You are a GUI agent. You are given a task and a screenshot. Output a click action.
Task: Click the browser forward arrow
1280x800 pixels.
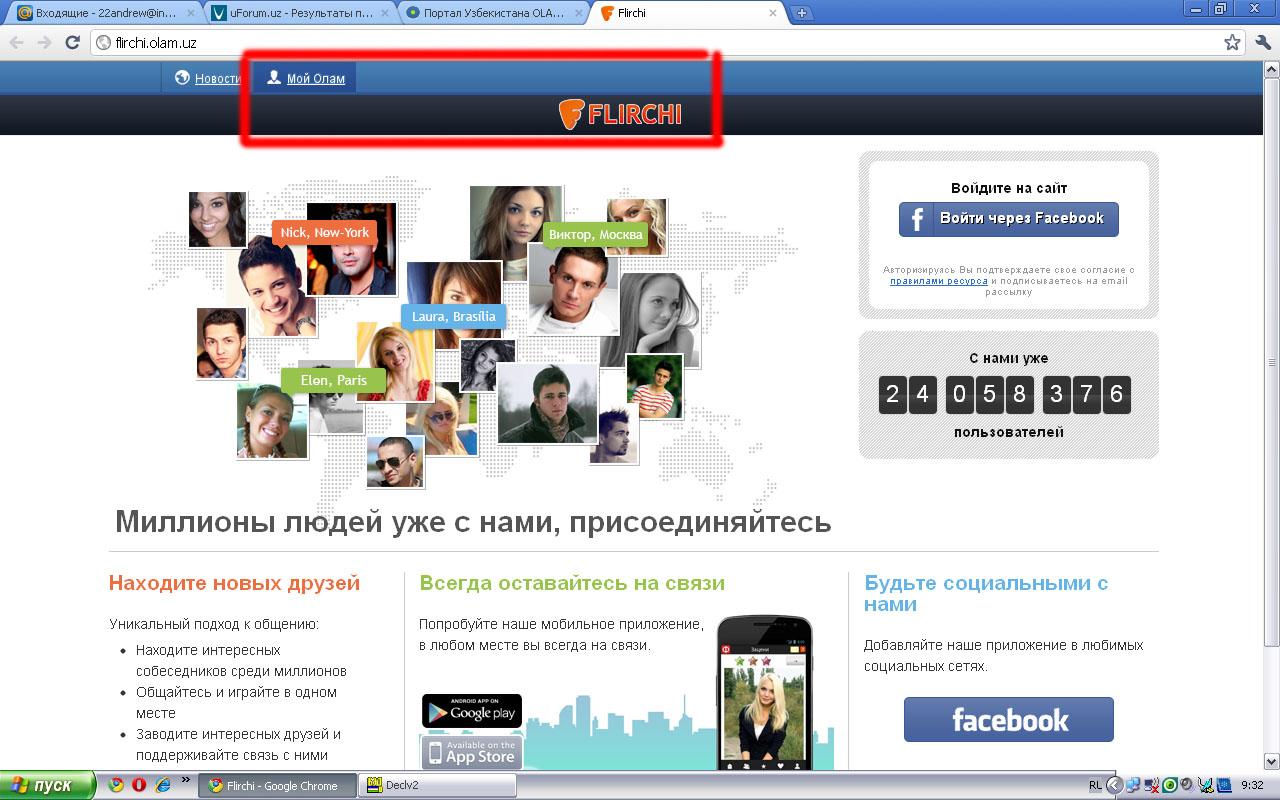tap(44, 43)
